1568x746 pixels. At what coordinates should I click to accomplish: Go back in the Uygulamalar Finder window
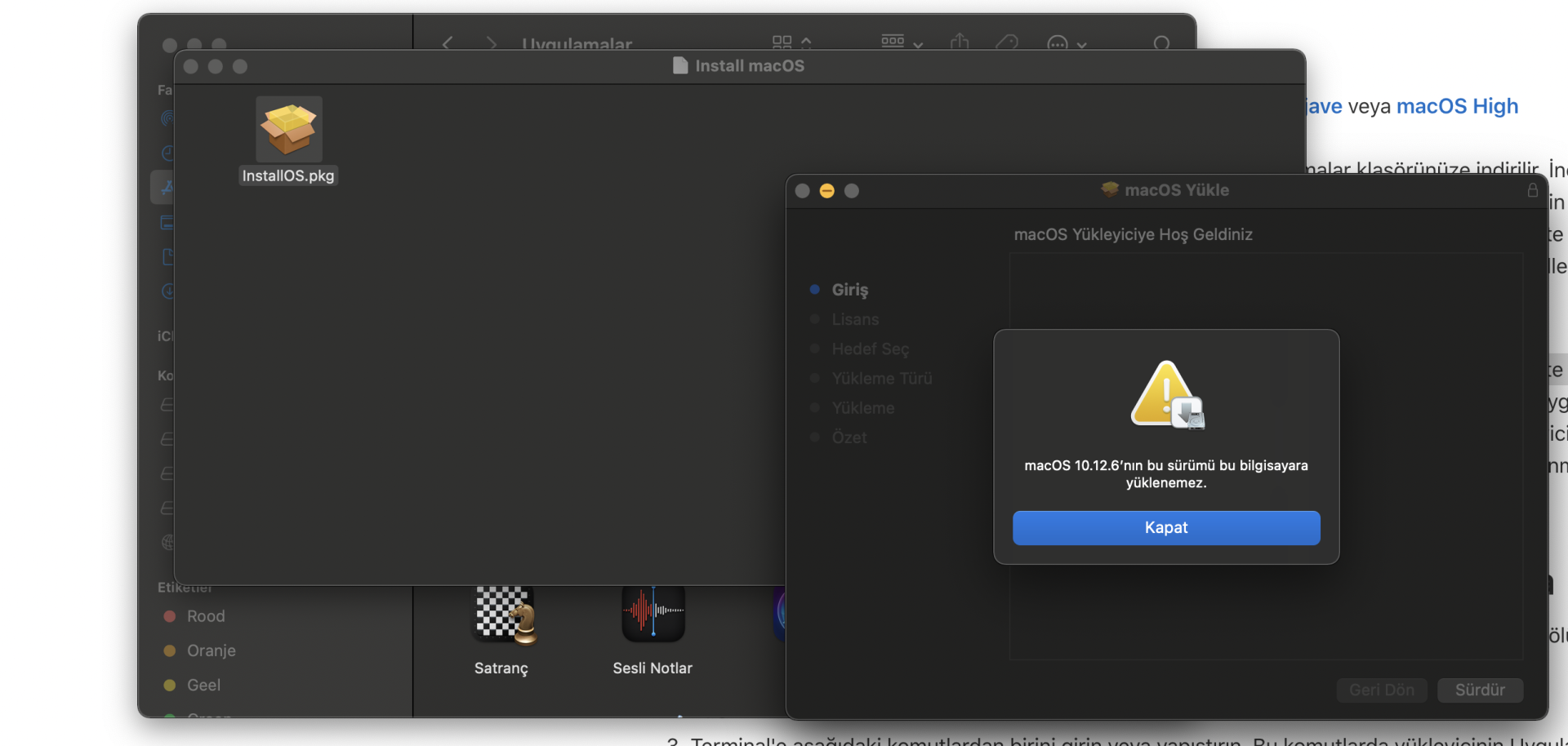[448, 42]
